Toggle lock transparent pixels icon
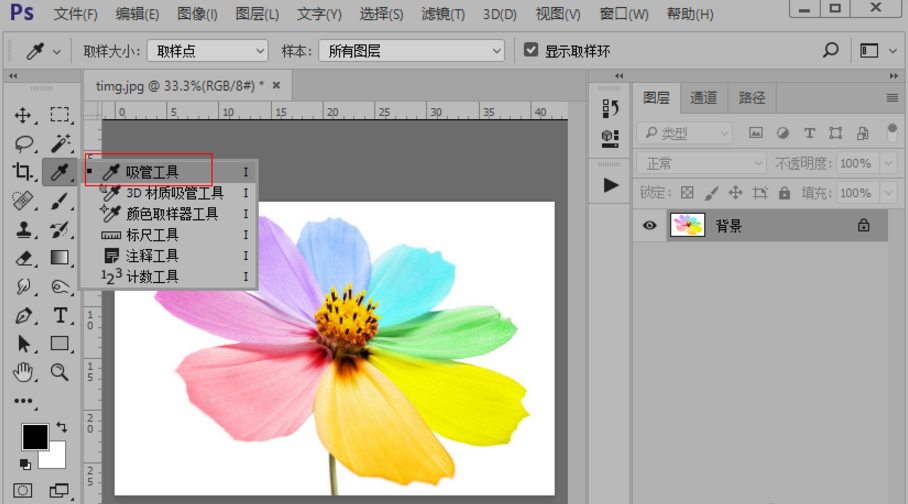Image resolution: width=908 pixels, height=504 pixels. coord(687,193)
